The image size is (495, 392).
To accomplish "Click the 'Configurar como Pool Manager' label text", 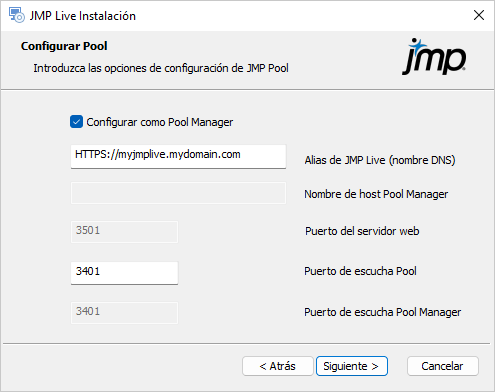I will point(160,122).
